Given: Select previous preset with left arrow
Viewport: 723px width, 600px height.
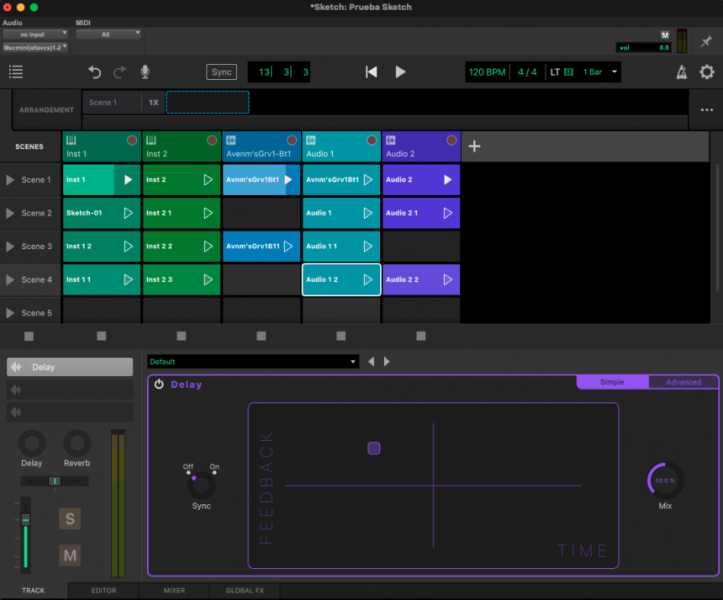Looking at the screenshot, I should tap(371, 362).
